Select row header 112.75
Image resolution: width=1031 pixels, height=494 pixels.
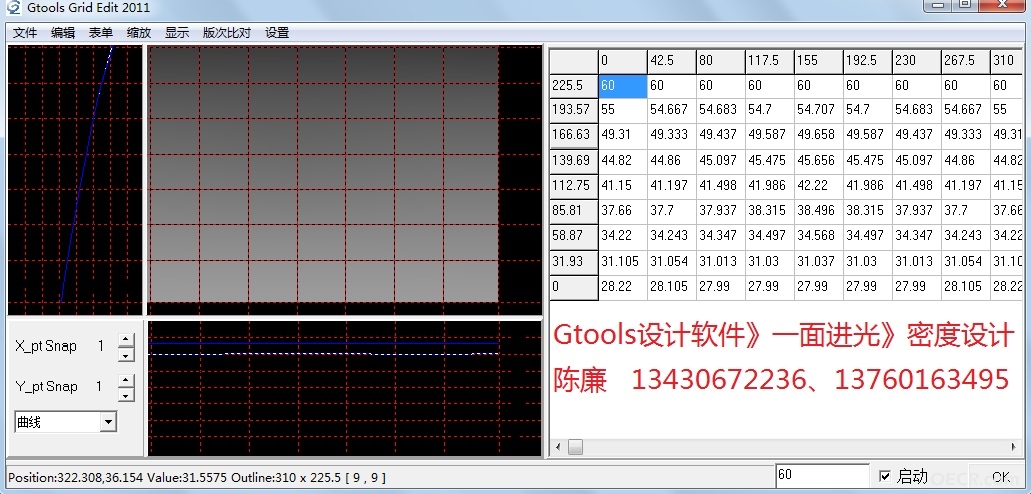[574, 186]
